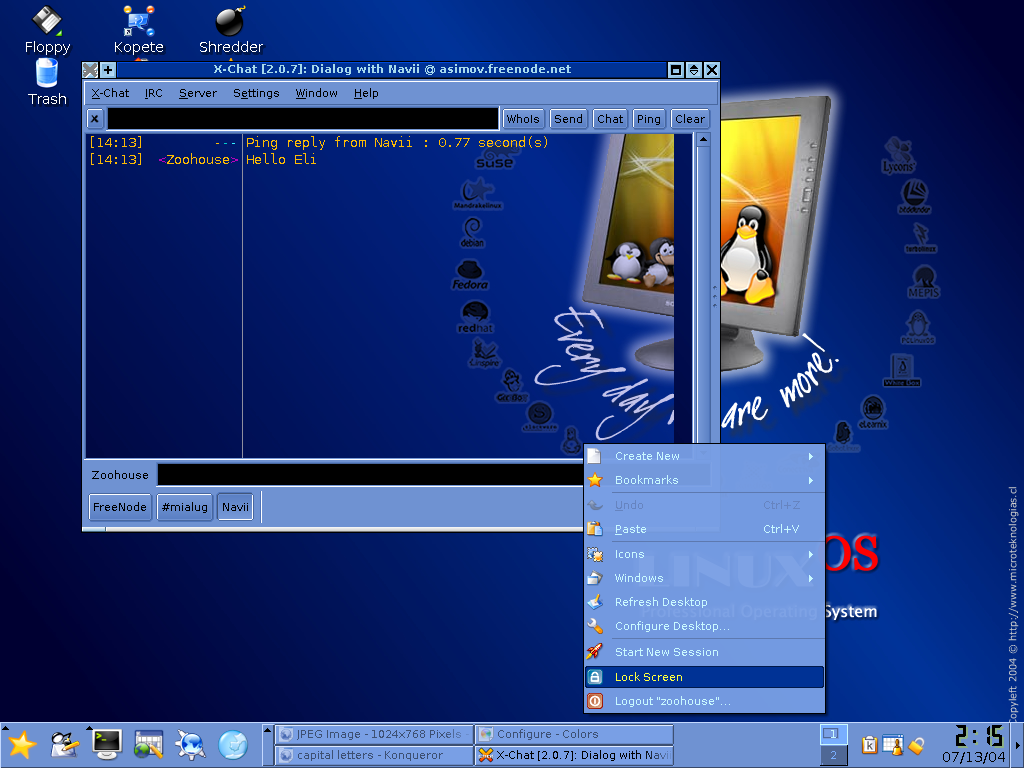Open the X-Chat menu

pos(110,93)
